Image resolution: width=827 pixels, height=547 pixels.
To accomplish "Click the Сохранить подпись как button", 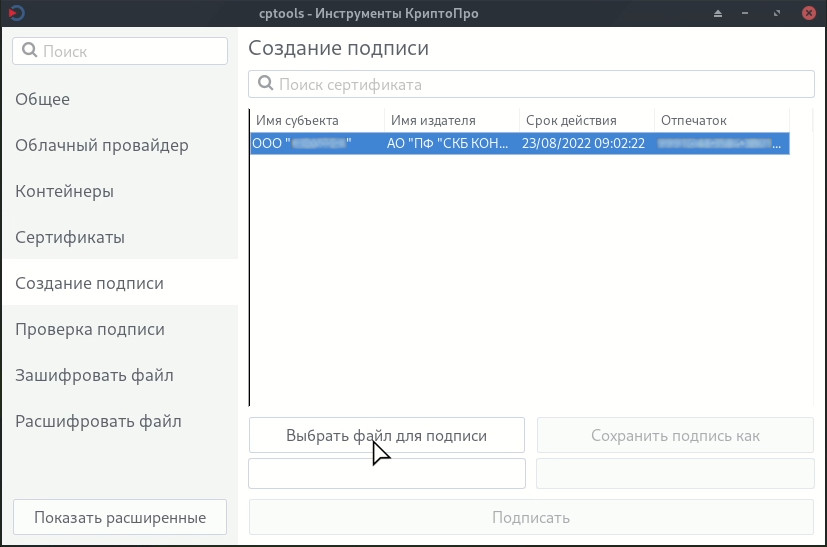I will (675, 435).
